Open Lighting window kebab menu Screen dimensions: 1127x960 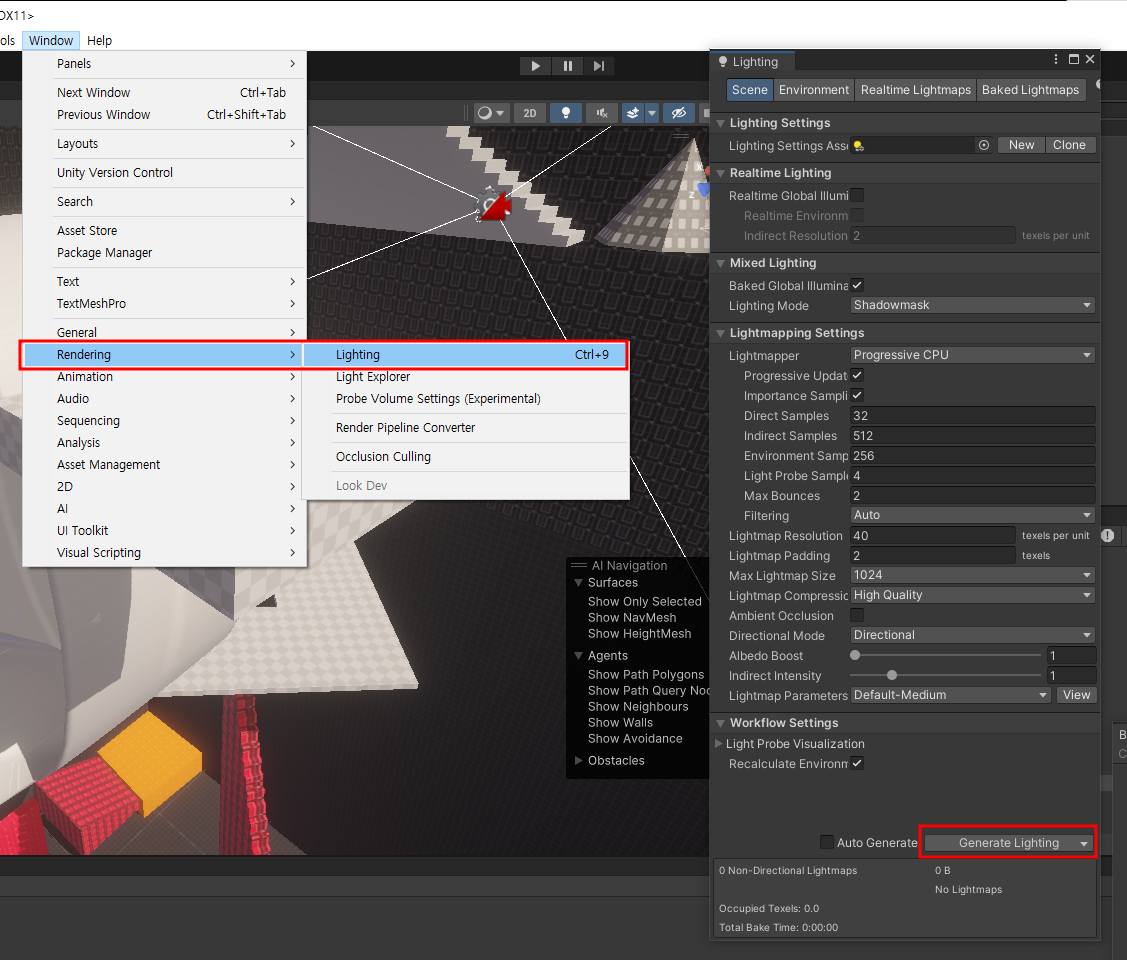click(1055, 60)
